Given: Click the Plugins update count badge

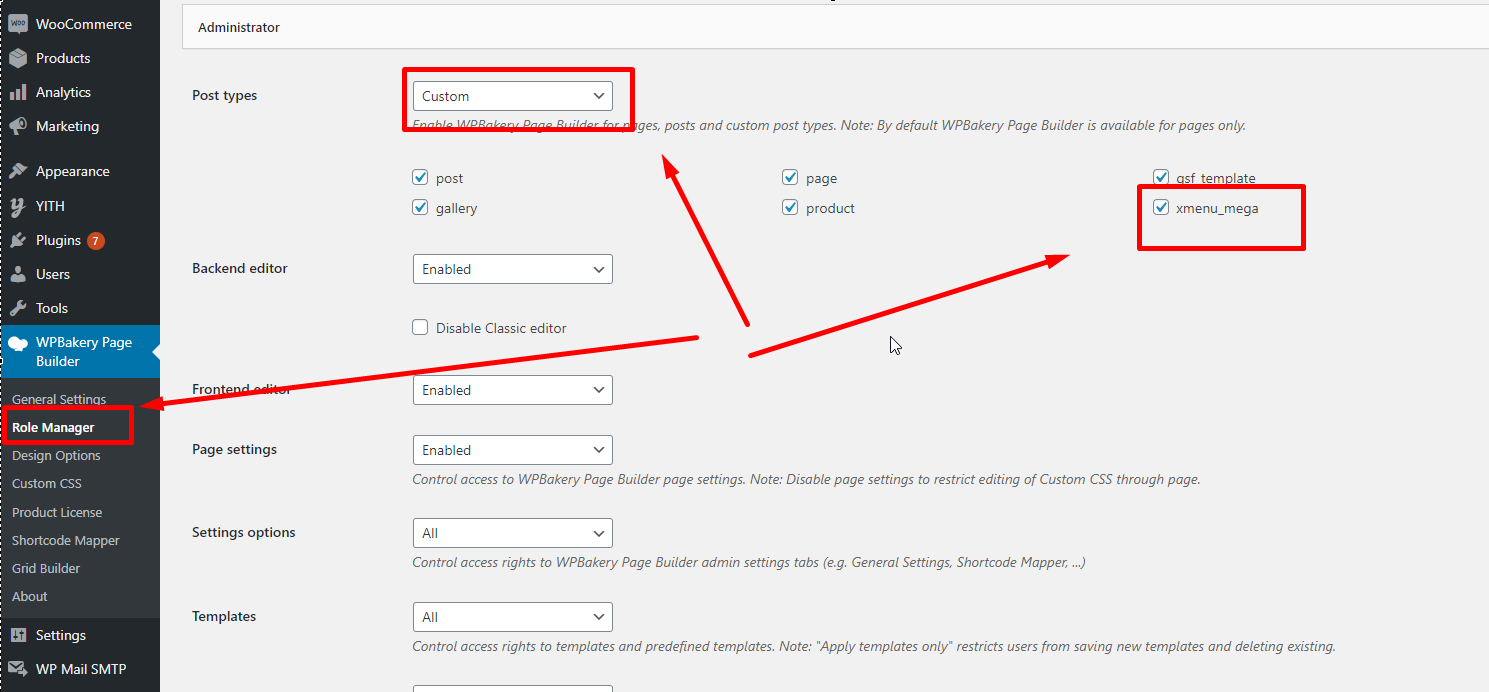Looking at the screenshot, I should 96,241.
